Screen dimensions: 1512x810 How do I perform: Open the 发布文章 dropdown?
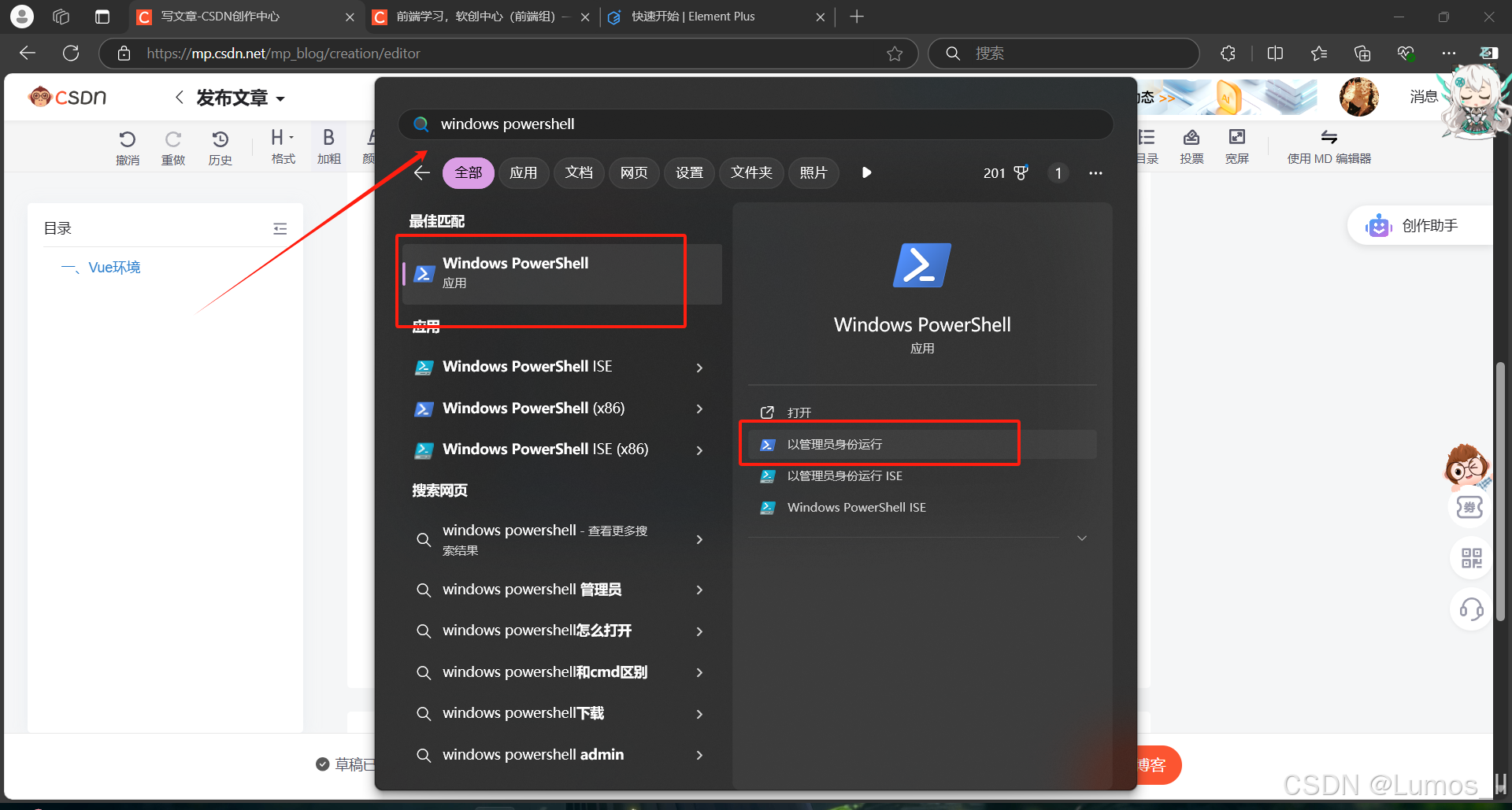pyautogui.click(x=240, y=98)
